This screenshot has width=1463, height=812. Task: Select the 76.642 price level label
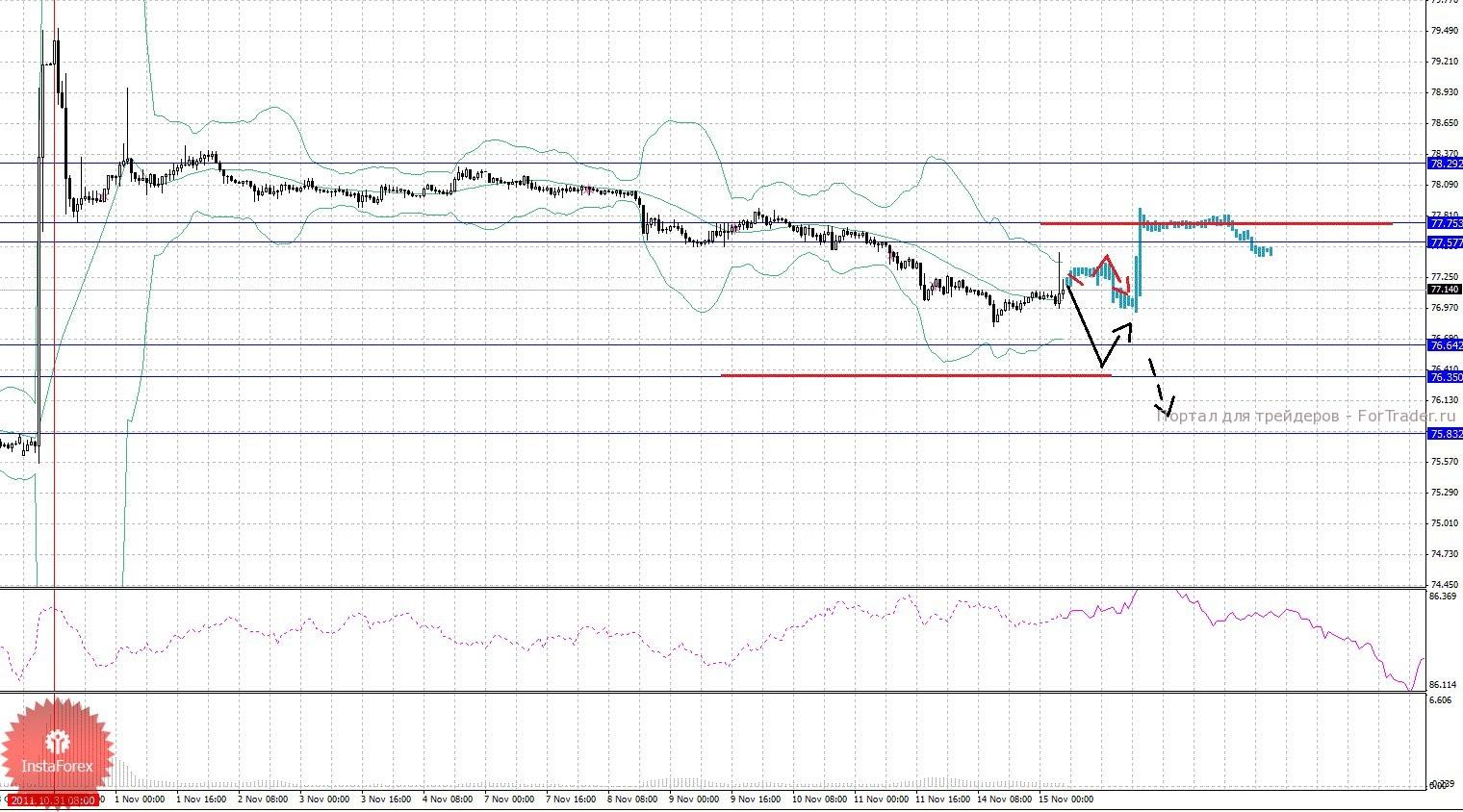(1445, 345)
